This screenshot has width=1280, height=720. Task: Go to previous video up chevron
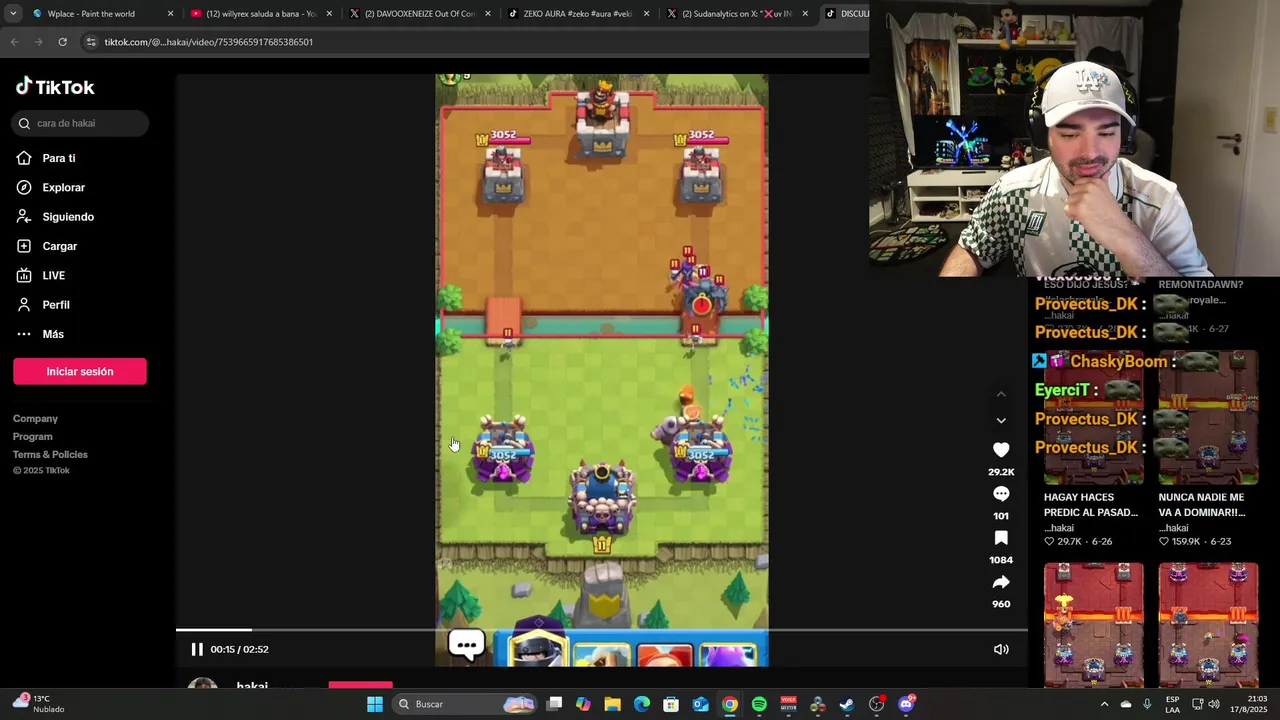tap(1001, 394)
